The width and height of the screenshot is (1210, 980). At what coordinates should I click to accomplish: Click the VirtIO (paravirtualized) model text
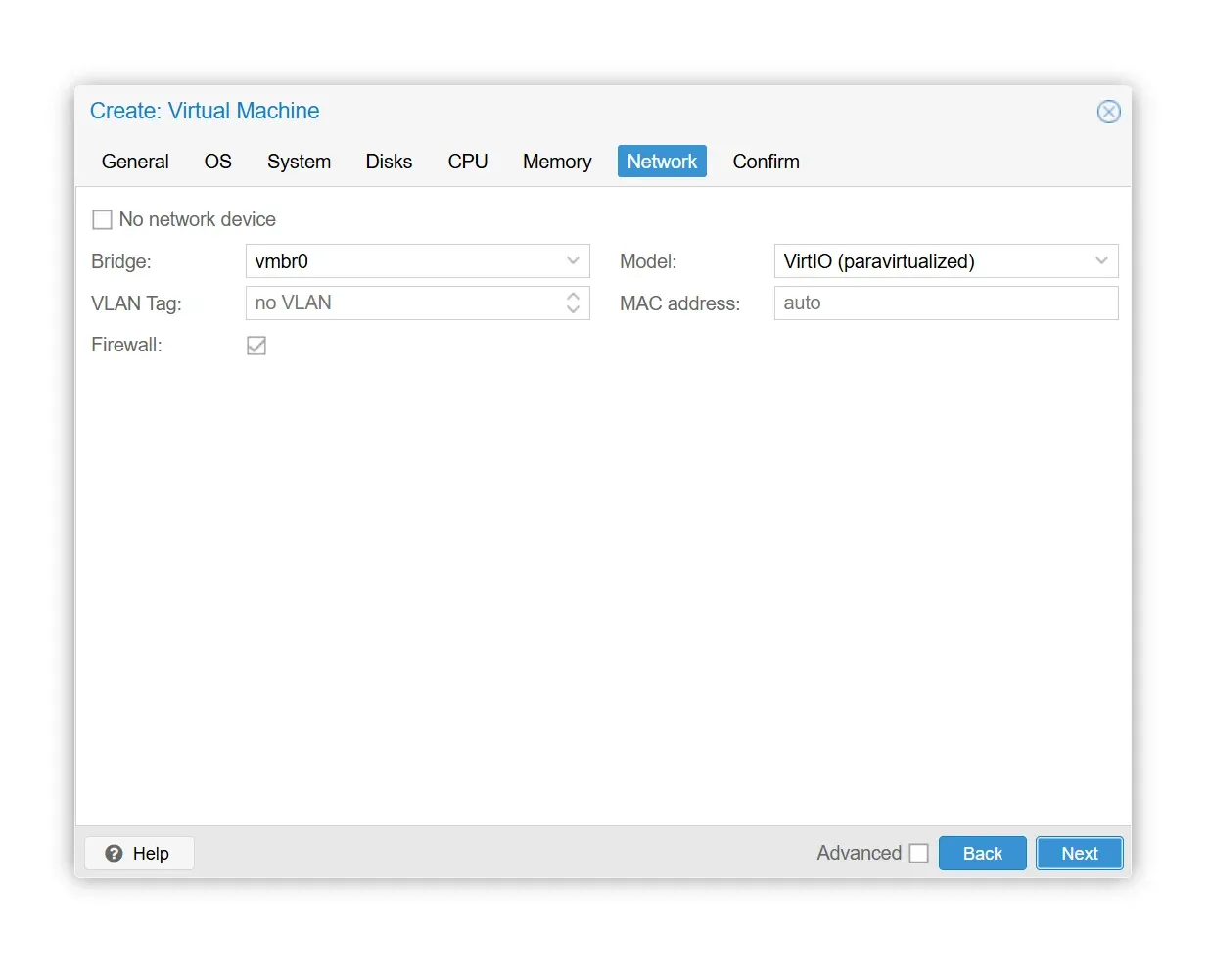pyautogui.click(x=879, y=261)
